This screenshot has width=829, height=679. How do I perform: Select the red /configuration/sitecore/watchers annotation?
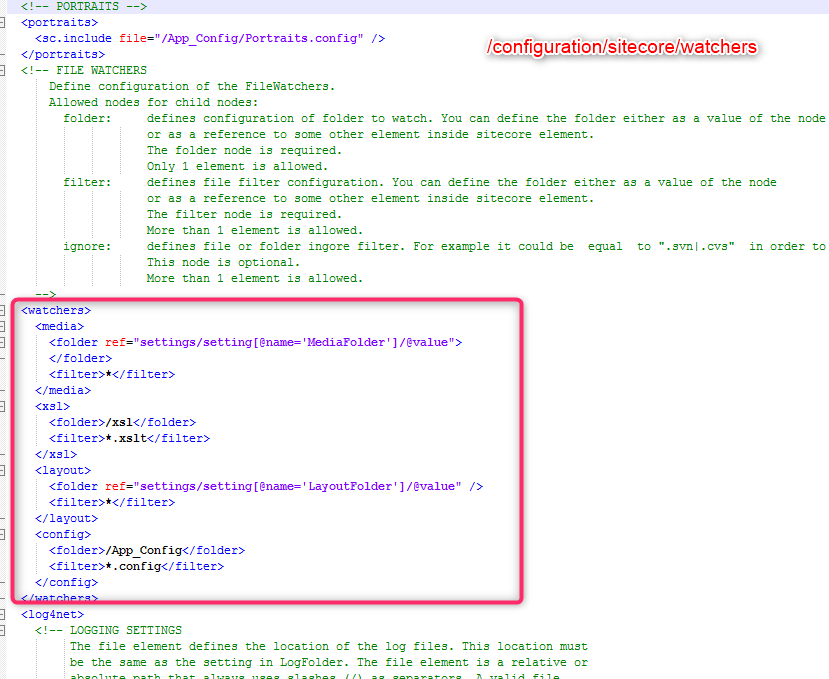pyautogui.click(x=621, y=46)
